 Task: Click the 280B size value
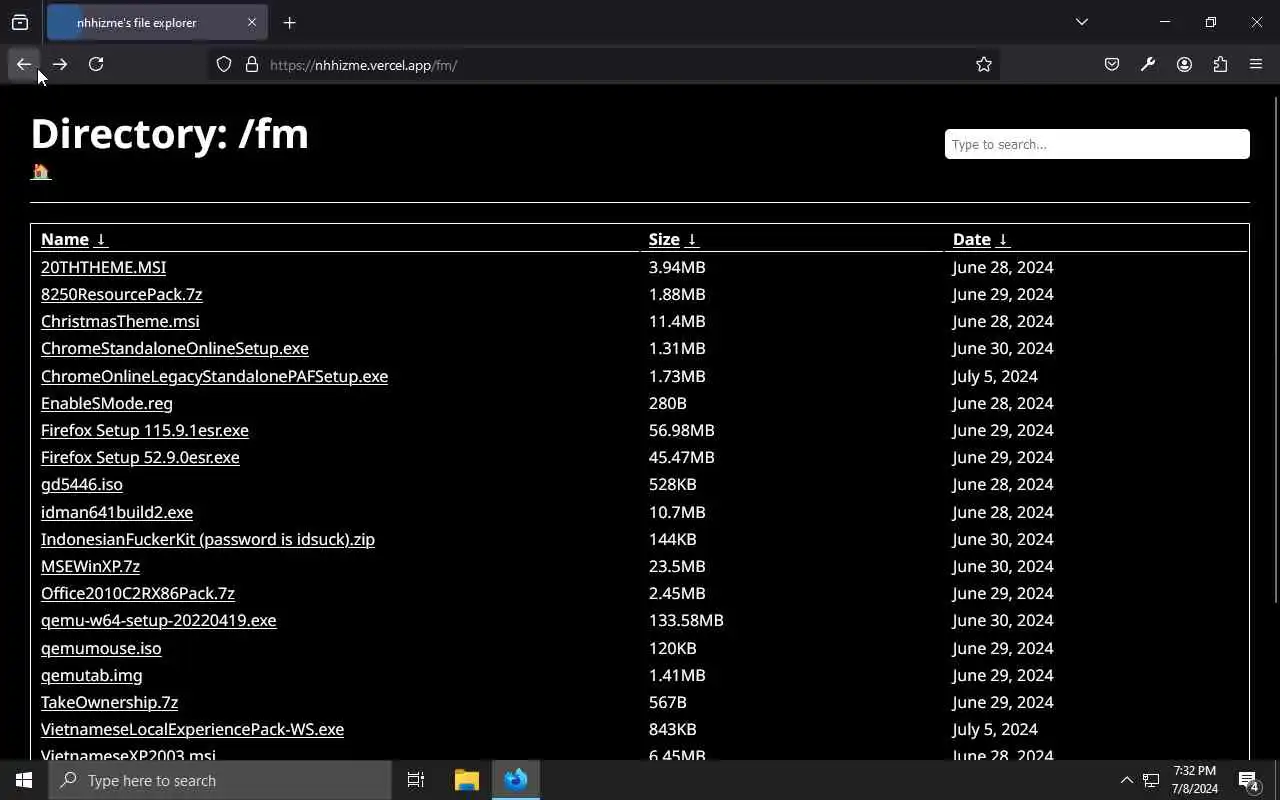[667, 403]
